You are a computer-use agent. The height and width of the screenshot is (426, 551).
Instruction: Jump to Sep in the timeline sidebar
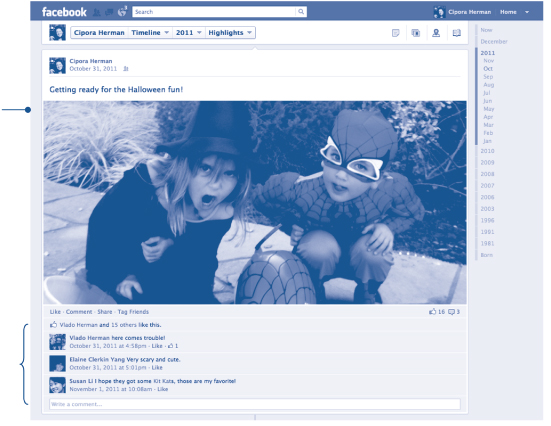tap(488, 77)
